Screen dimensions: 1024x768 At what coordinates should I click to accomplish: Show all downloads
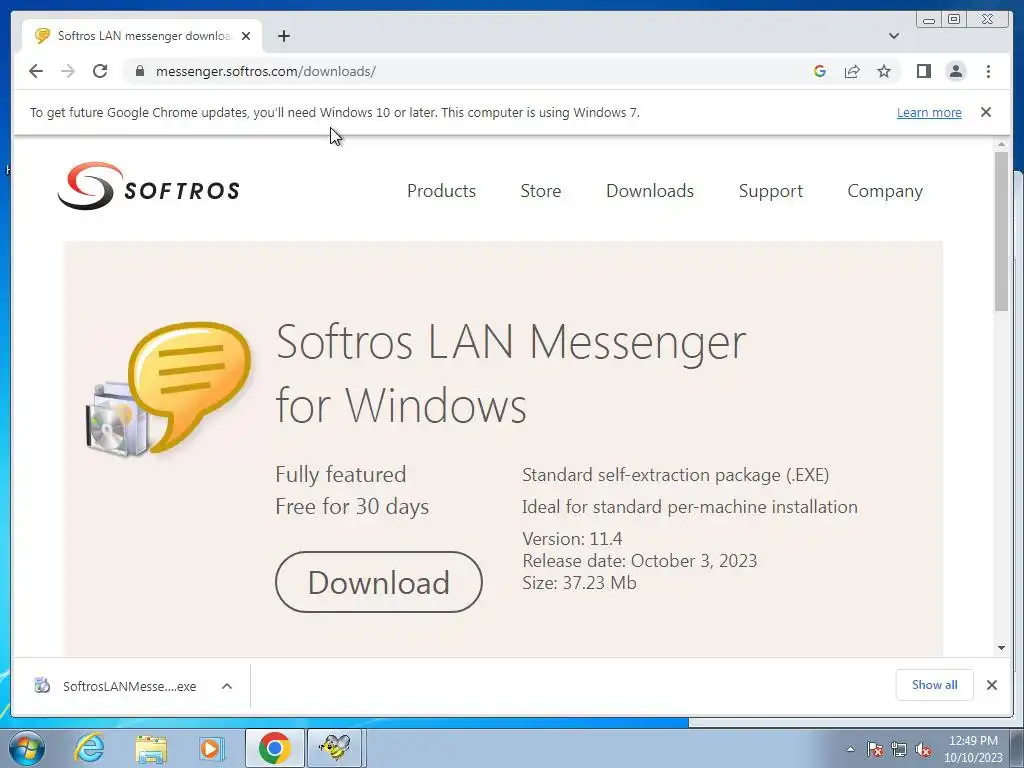(x=935, y=684)
